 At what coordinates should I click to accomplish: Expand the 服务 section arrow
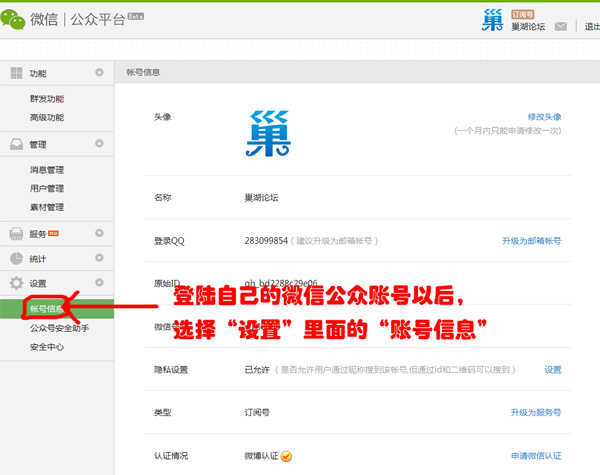click(99, 233)
